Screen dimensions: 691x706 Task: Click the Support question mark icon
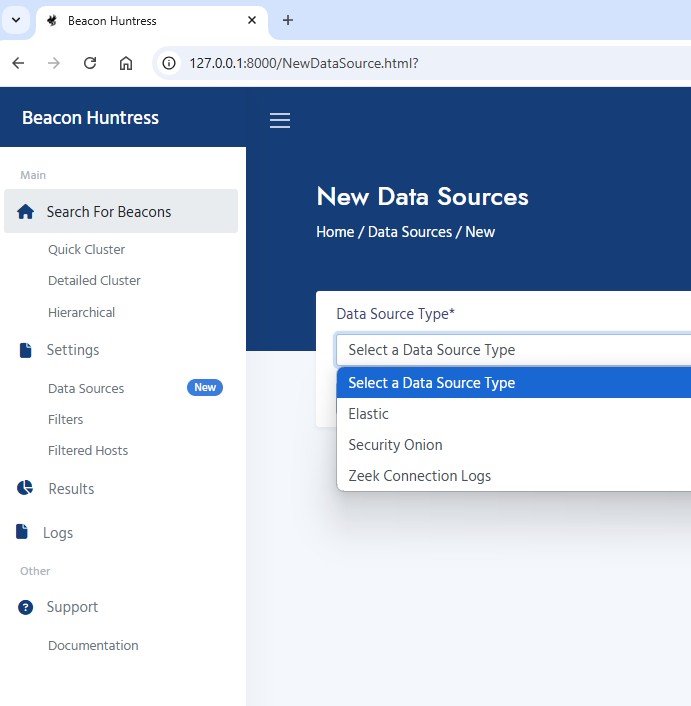(x=25, y=607)
